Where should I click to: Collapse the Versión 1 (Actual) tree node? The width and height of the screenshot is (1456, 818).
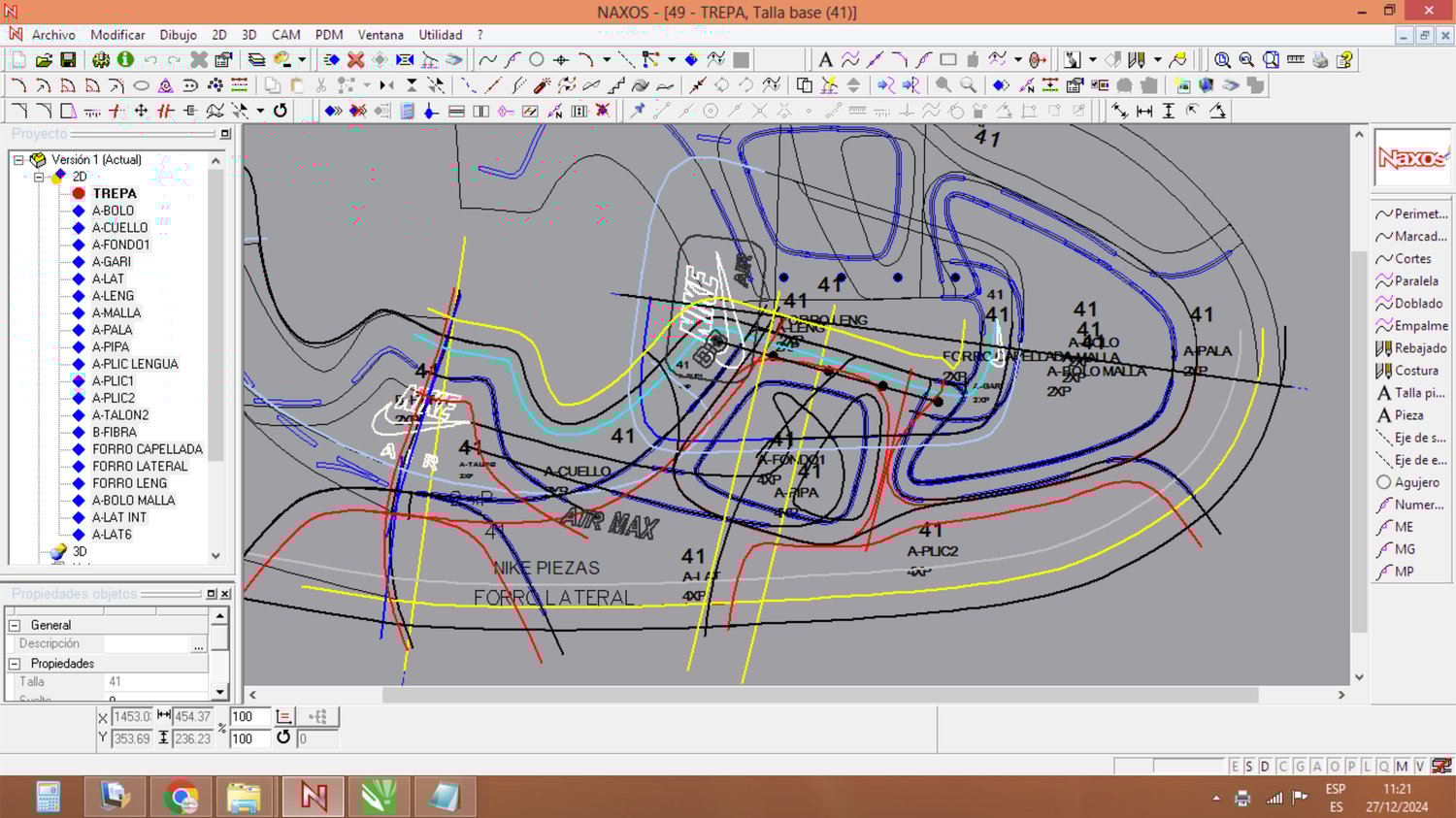click(x=18, y=160)
